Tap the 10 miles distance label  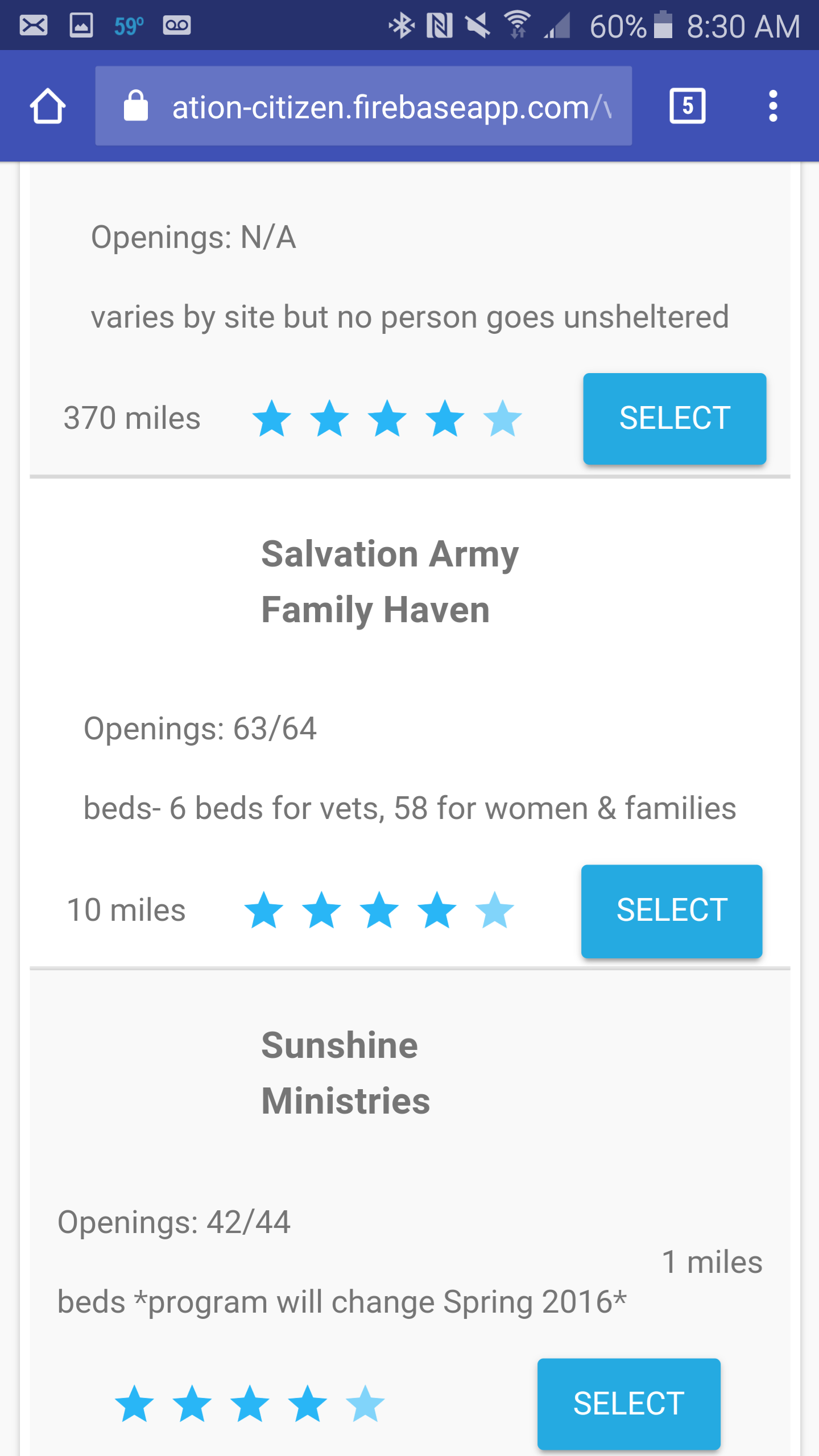pos(126,910)
